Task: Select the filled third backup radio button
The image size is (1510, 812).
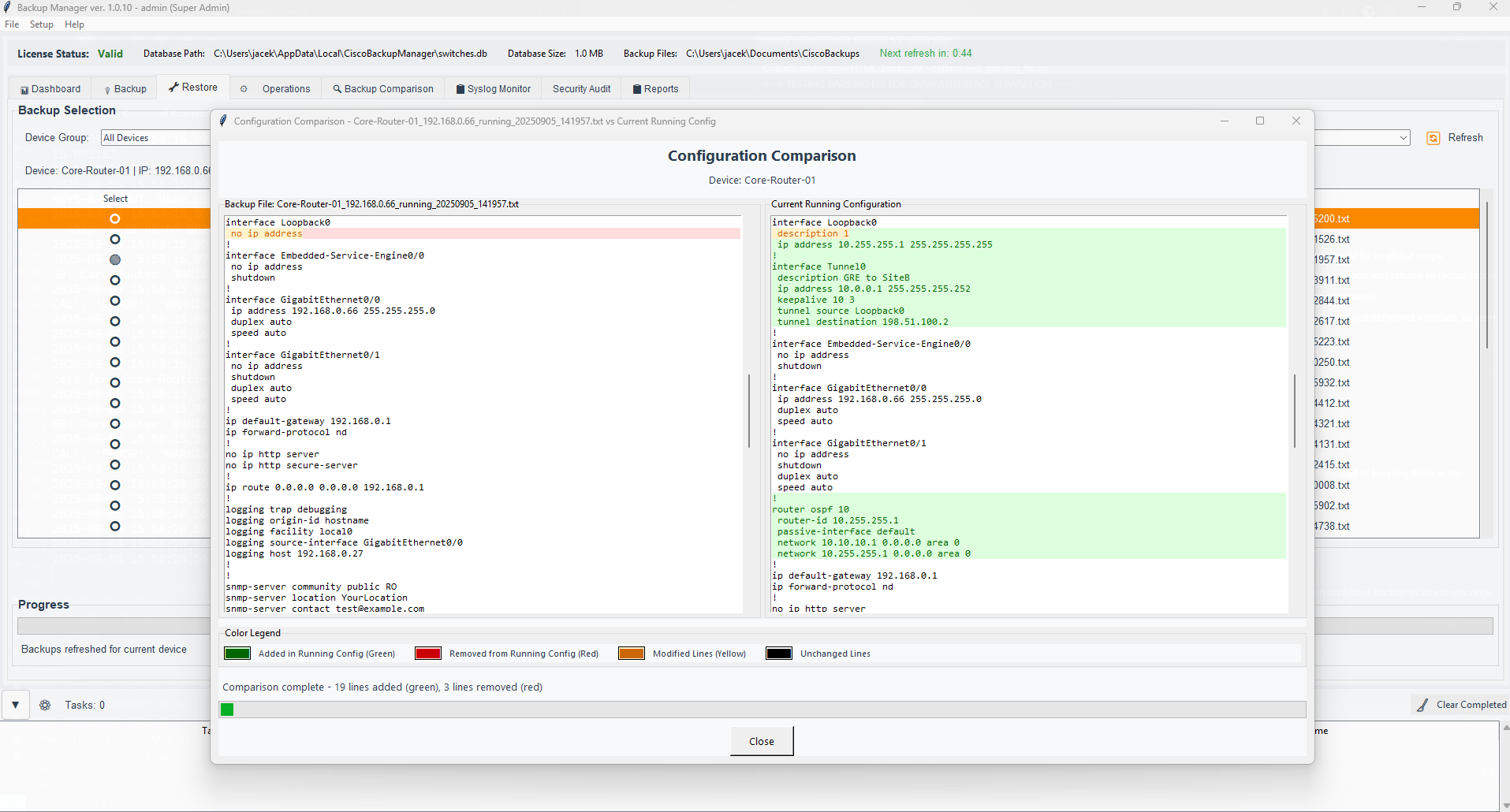Action: click(x=115, y=259)
